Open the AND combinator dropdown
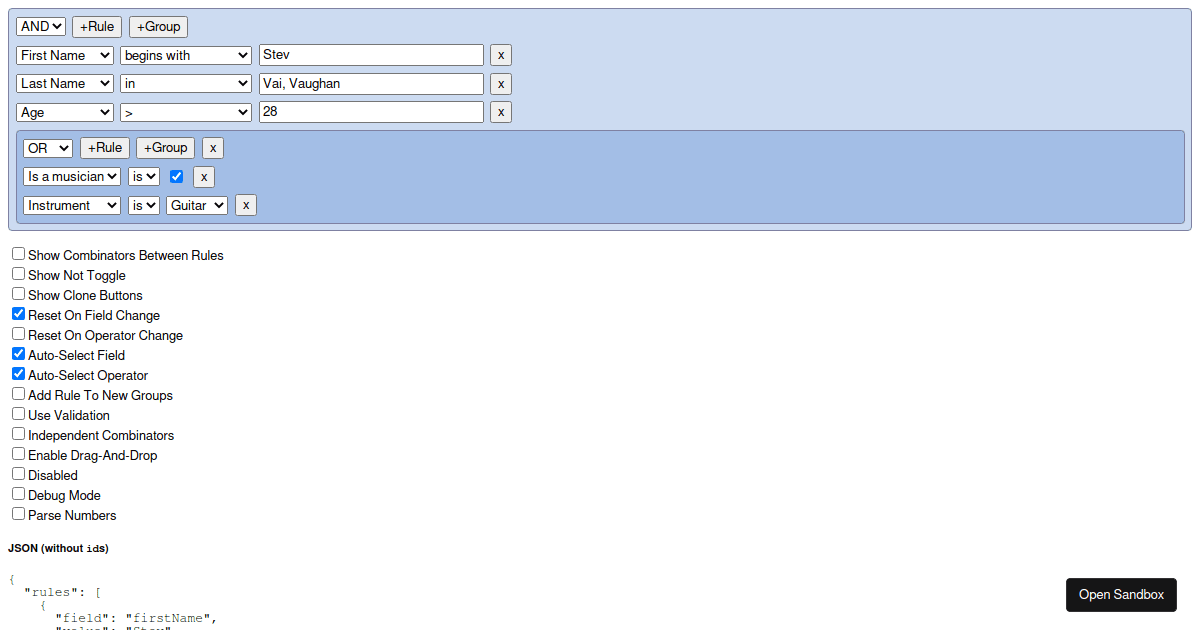The width and height of the screenshot is (1200, 630). point(41,27)
